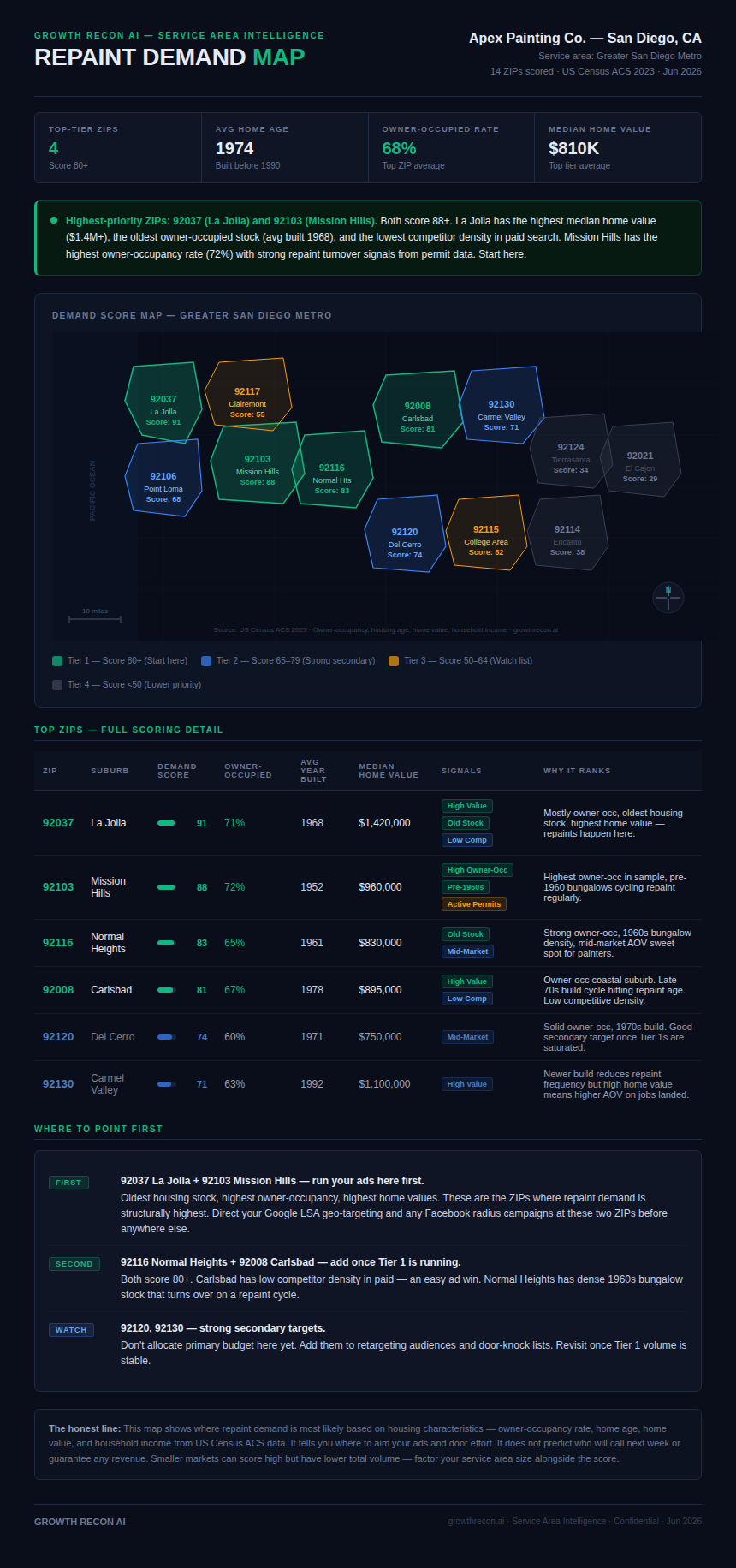
Task: Select the 92114 Encanto map region
Action: click(x=567, y=533)
